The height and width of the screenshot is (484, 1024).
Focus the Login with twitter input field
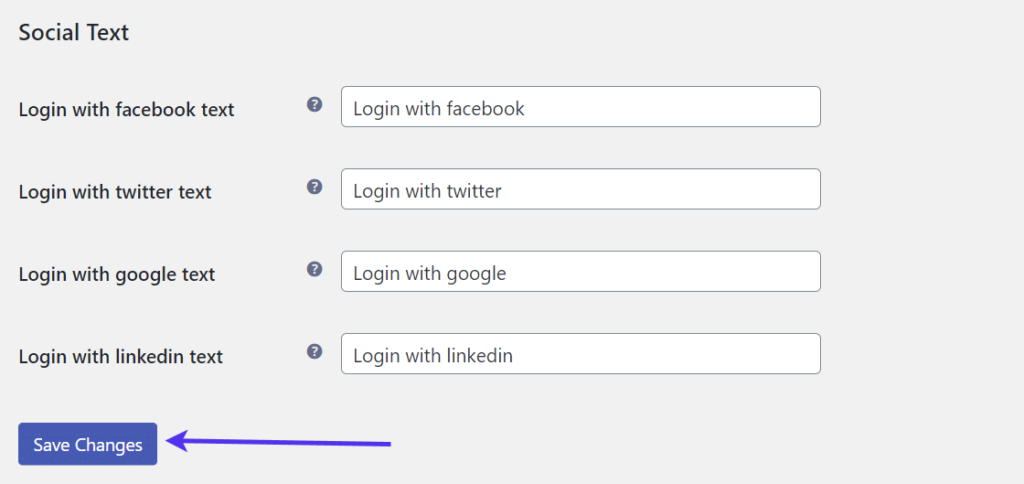(580, 189)
